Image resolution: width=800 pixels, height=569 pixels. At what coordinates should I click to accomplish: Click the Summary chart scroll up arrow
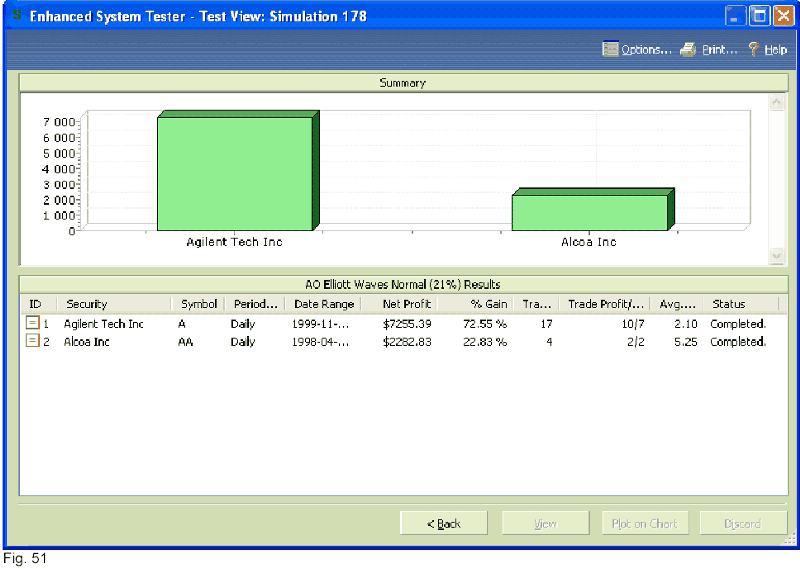click(x=776, y=102)
